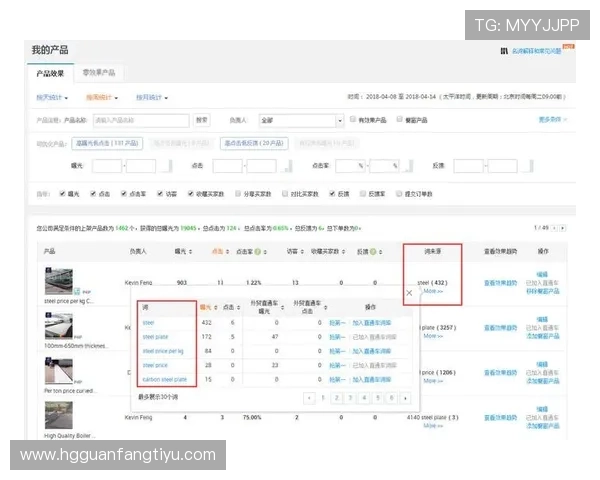This screenshot has width=600, height=480.
Task: Sort popup table by 点击 column arrows
Action: pos(238,307)
